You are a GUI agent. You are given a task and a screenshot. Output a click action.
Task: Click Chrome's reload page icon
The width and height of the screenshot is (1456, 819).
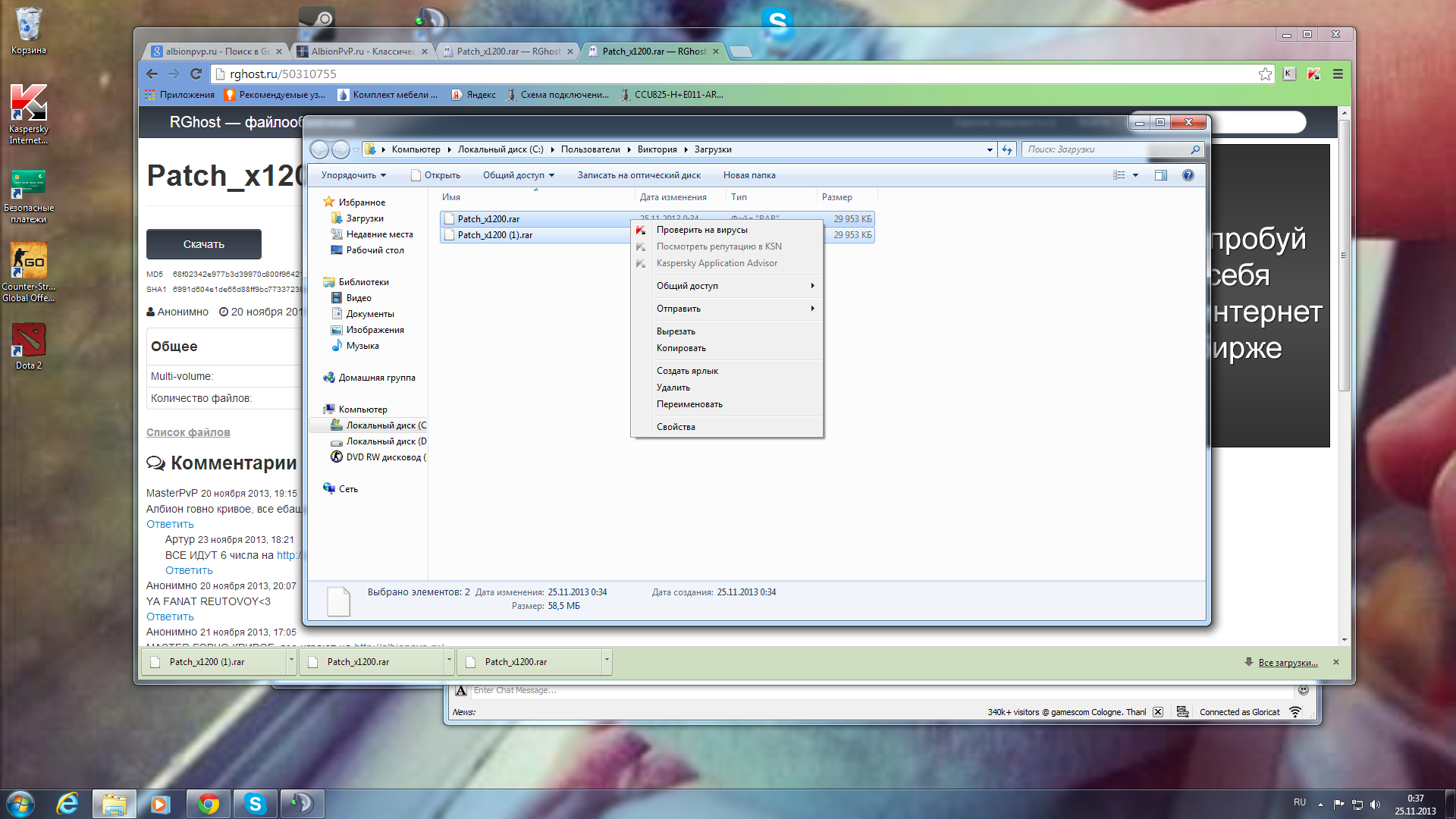[196, 74]
